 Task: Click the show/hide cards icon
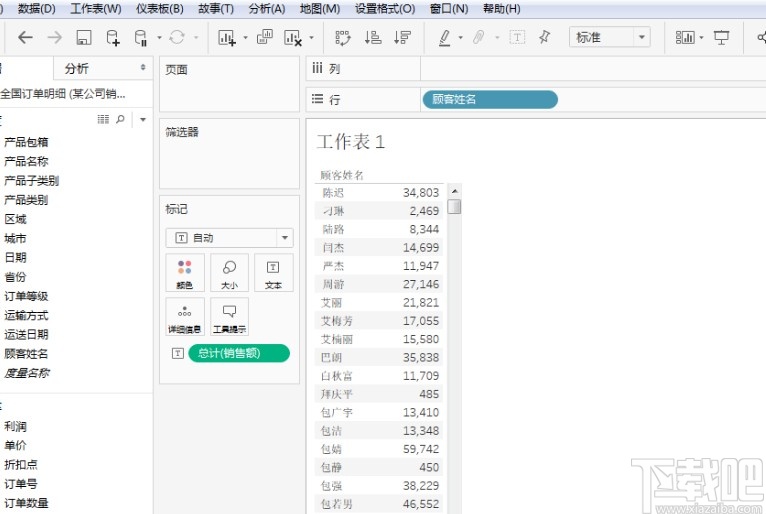(685, 37)
